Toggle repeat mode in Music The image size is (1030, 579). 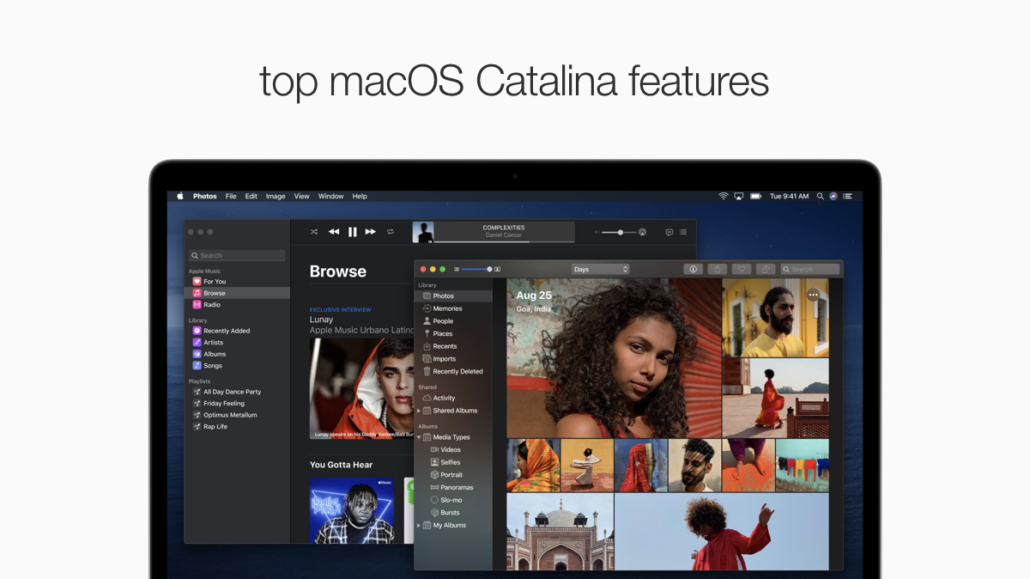pyautogui.click(x=390, y=232)
